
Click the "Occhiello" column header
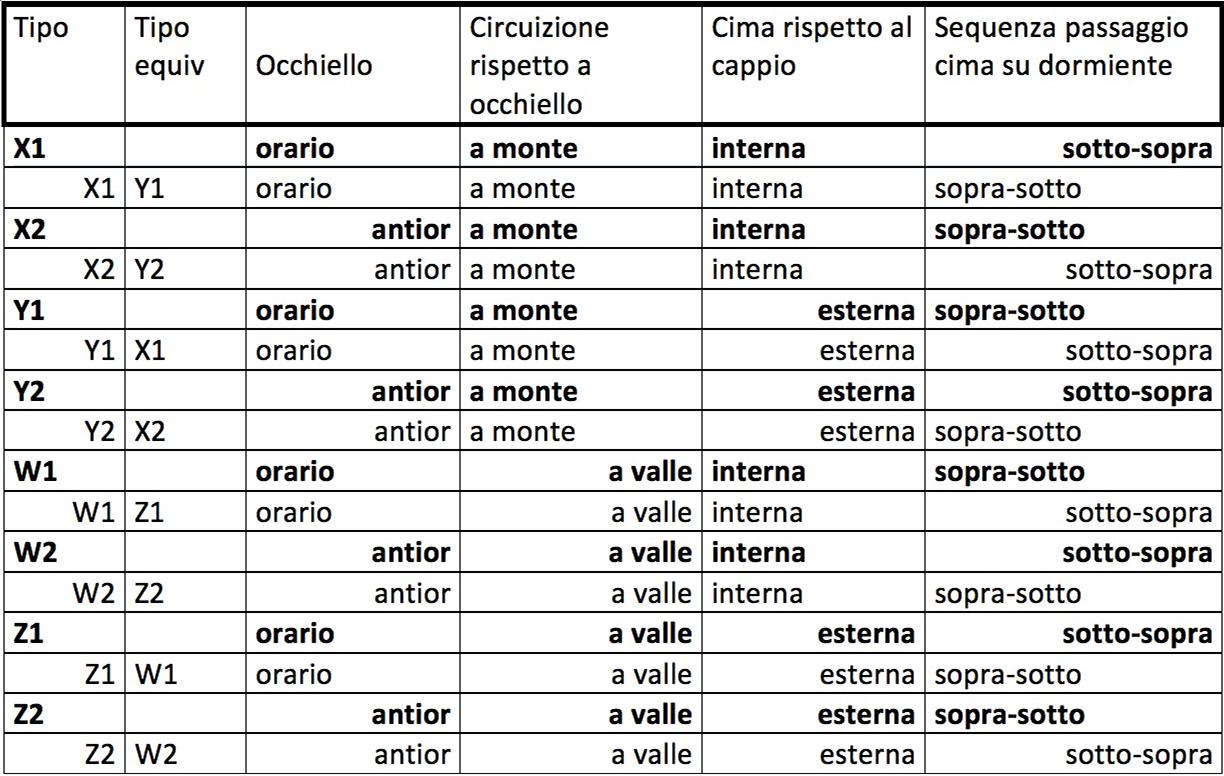pos(314,65)
